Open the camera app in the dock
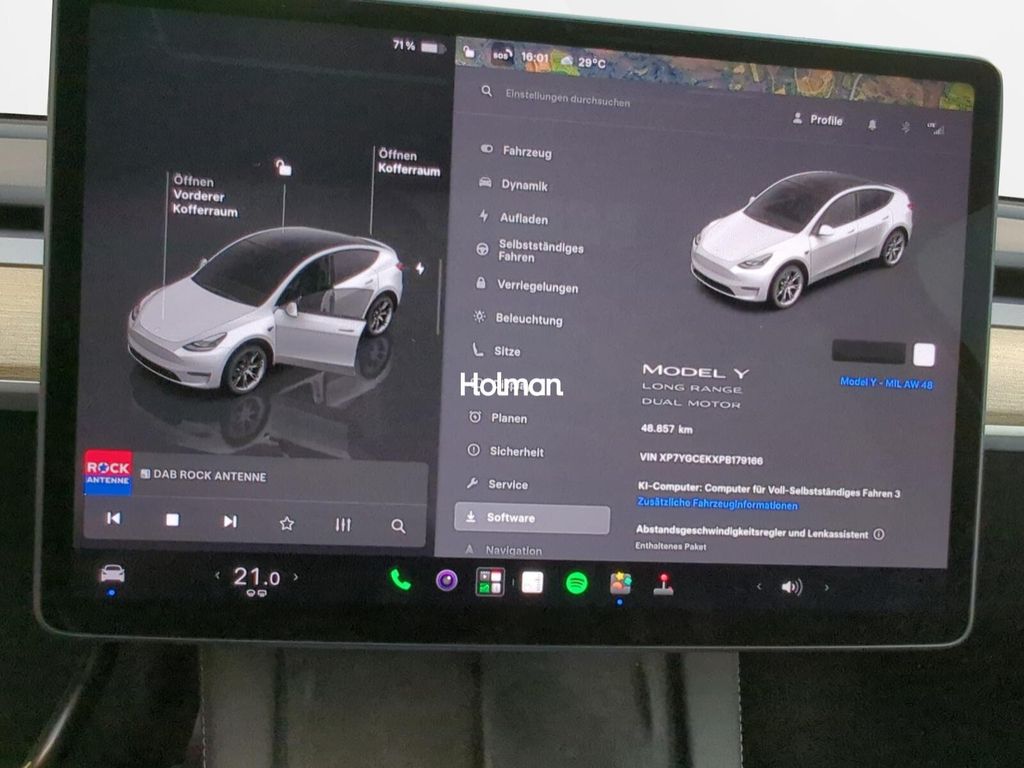1024x768 pixels. 447,580
